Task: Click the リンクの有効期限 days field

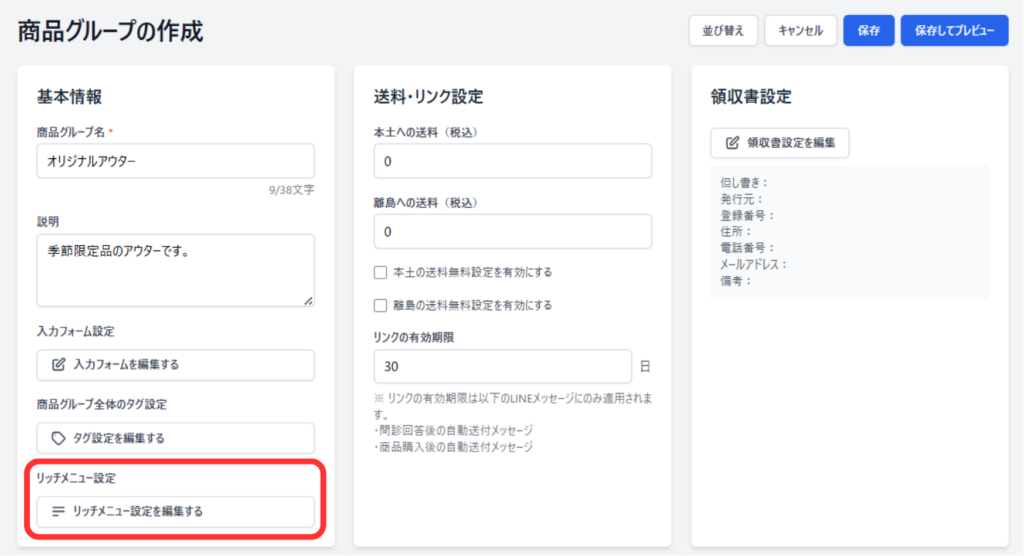Action: coord(502,366)
